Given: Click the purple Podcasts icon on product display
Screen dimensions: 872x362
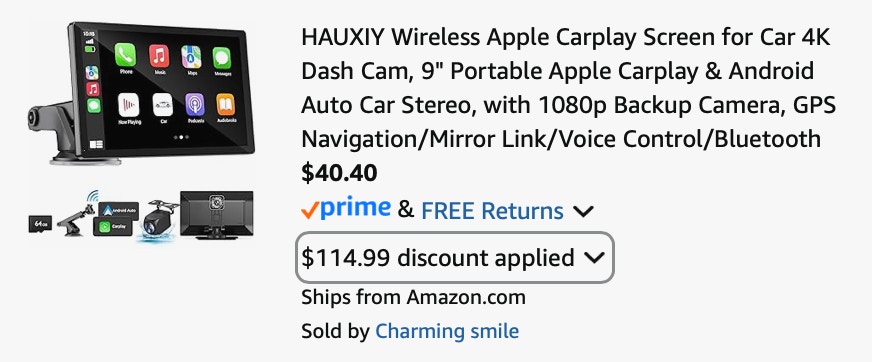Looking at the screenshot, I should coord(195,105).
